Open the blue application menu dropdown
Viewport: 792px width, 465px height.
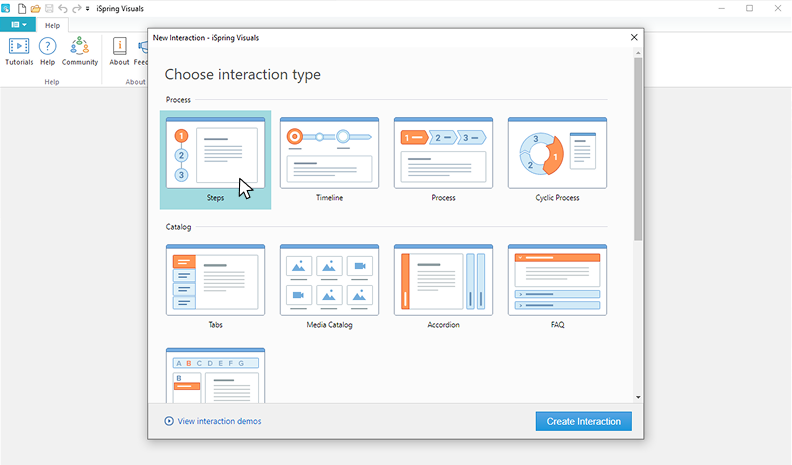tap(19, 25)
